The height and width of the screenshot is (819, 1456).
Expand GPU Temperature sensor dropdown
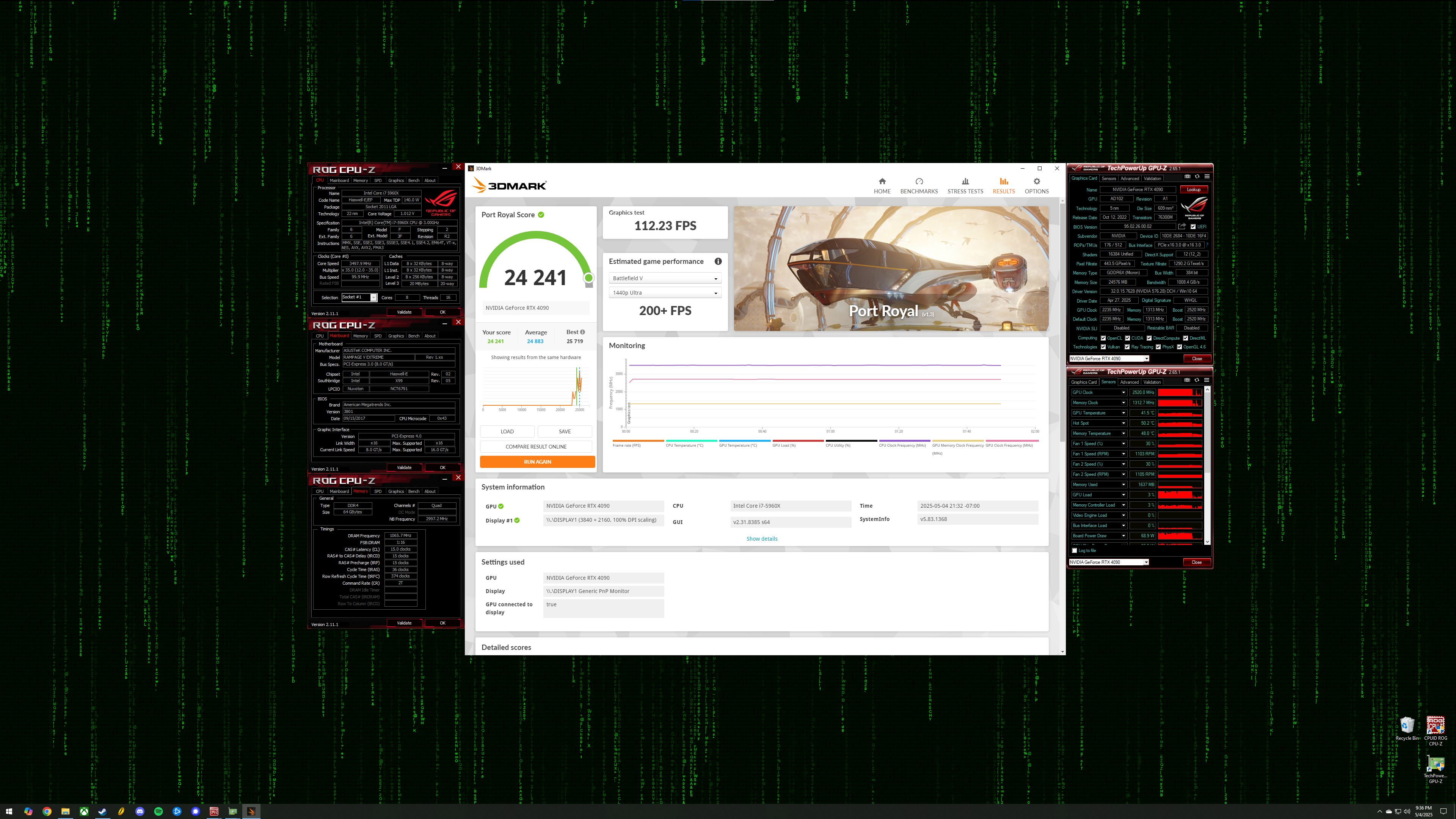click(x=1123, y=413)
